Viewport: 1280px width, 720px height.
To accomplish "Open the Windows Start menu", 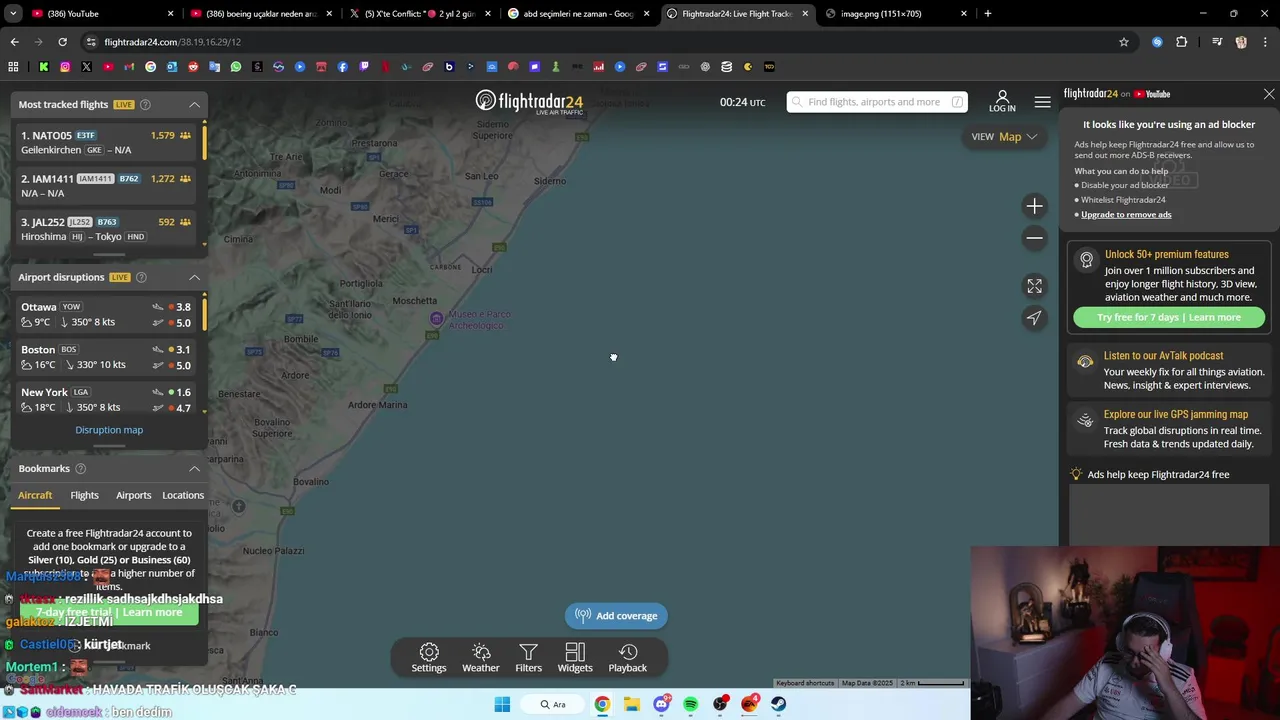I will (502, 704).
